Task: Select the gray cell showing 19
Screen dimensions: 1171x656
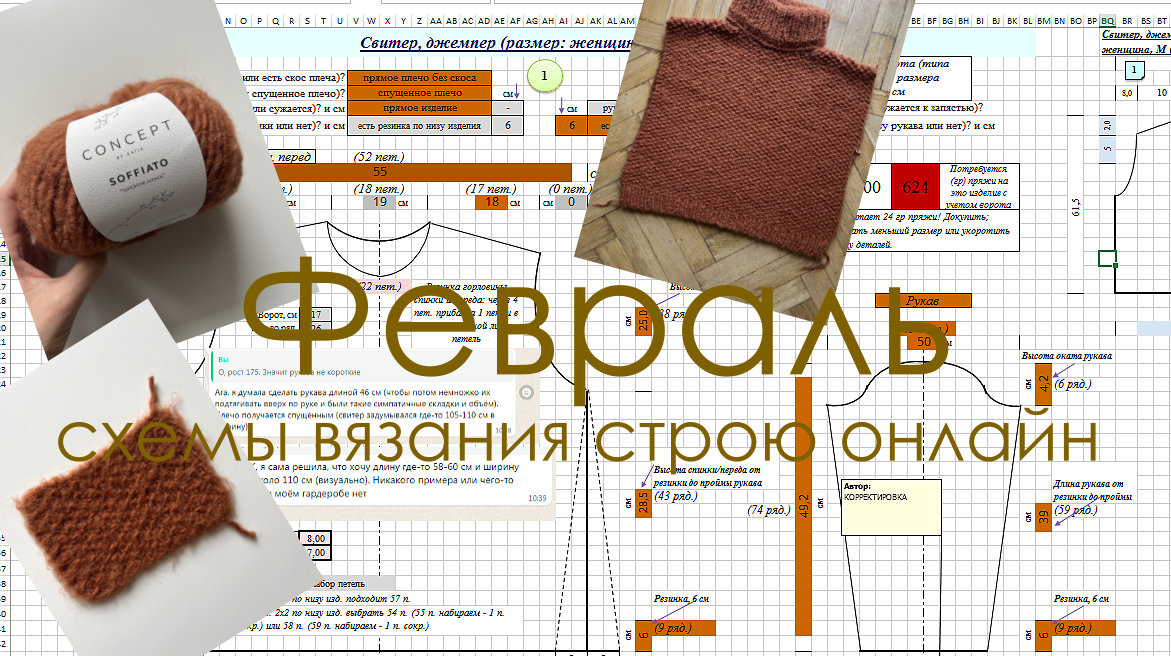Action: pos(379,202)
